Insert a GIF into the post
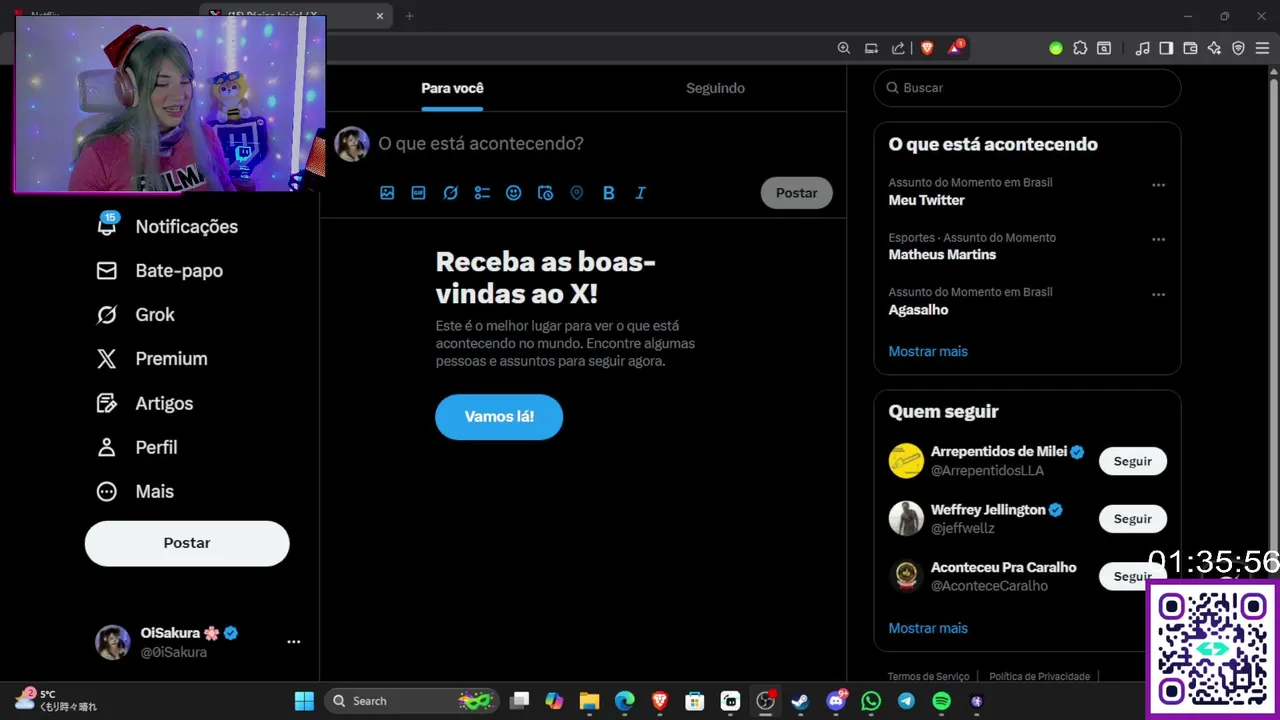This screenshot has height=720, width=1280. 419,193
